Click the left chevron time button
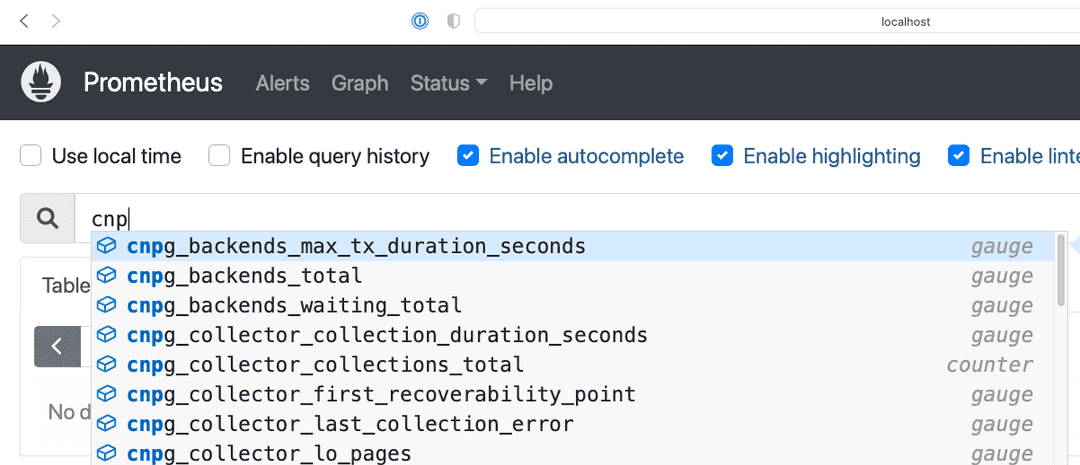1080x465 pixels. pyautogui.click(x=57, y=346)
